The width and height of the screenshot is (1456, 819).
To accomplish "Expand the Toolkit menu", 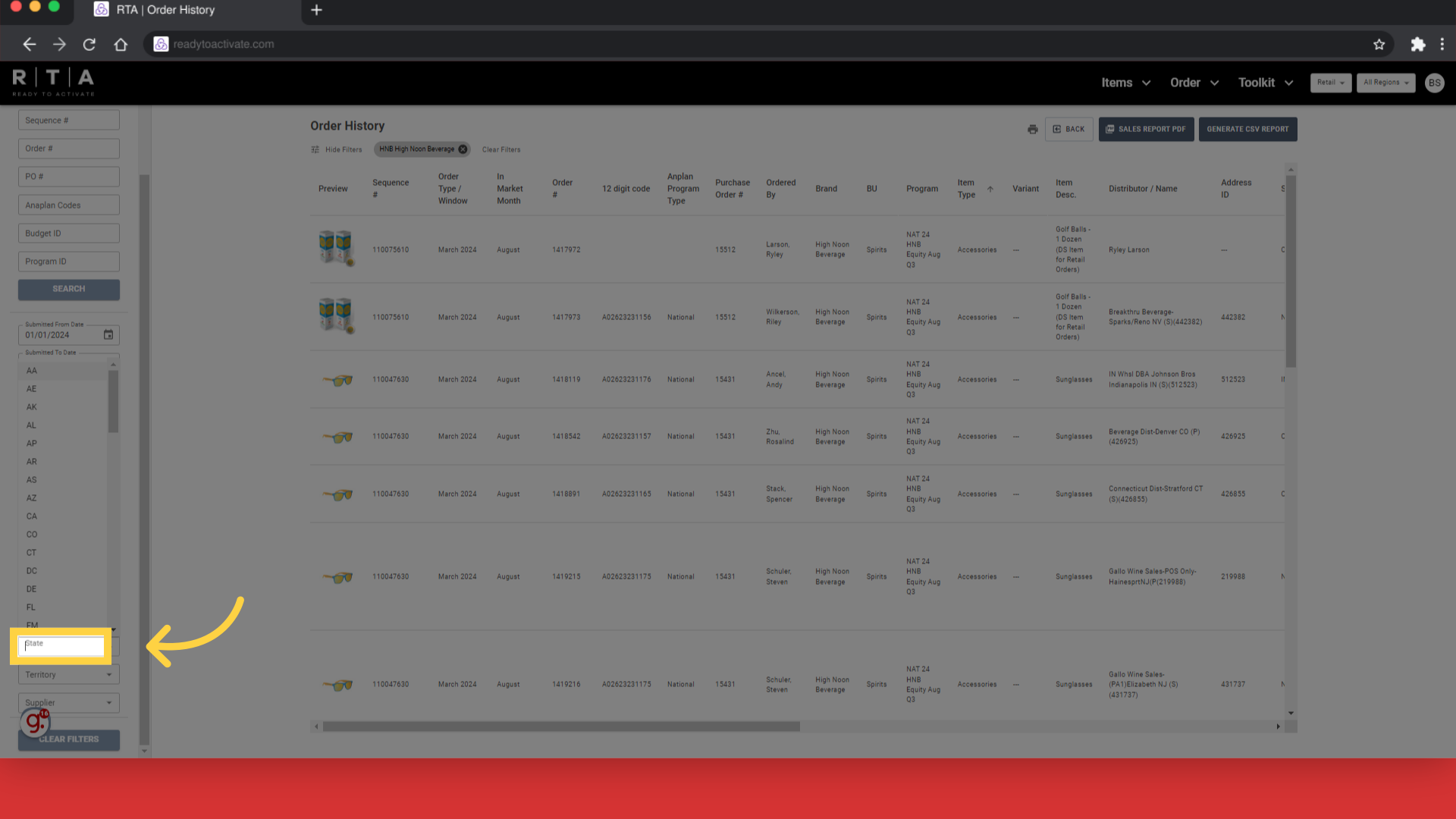I will [x=1266, y=83].
